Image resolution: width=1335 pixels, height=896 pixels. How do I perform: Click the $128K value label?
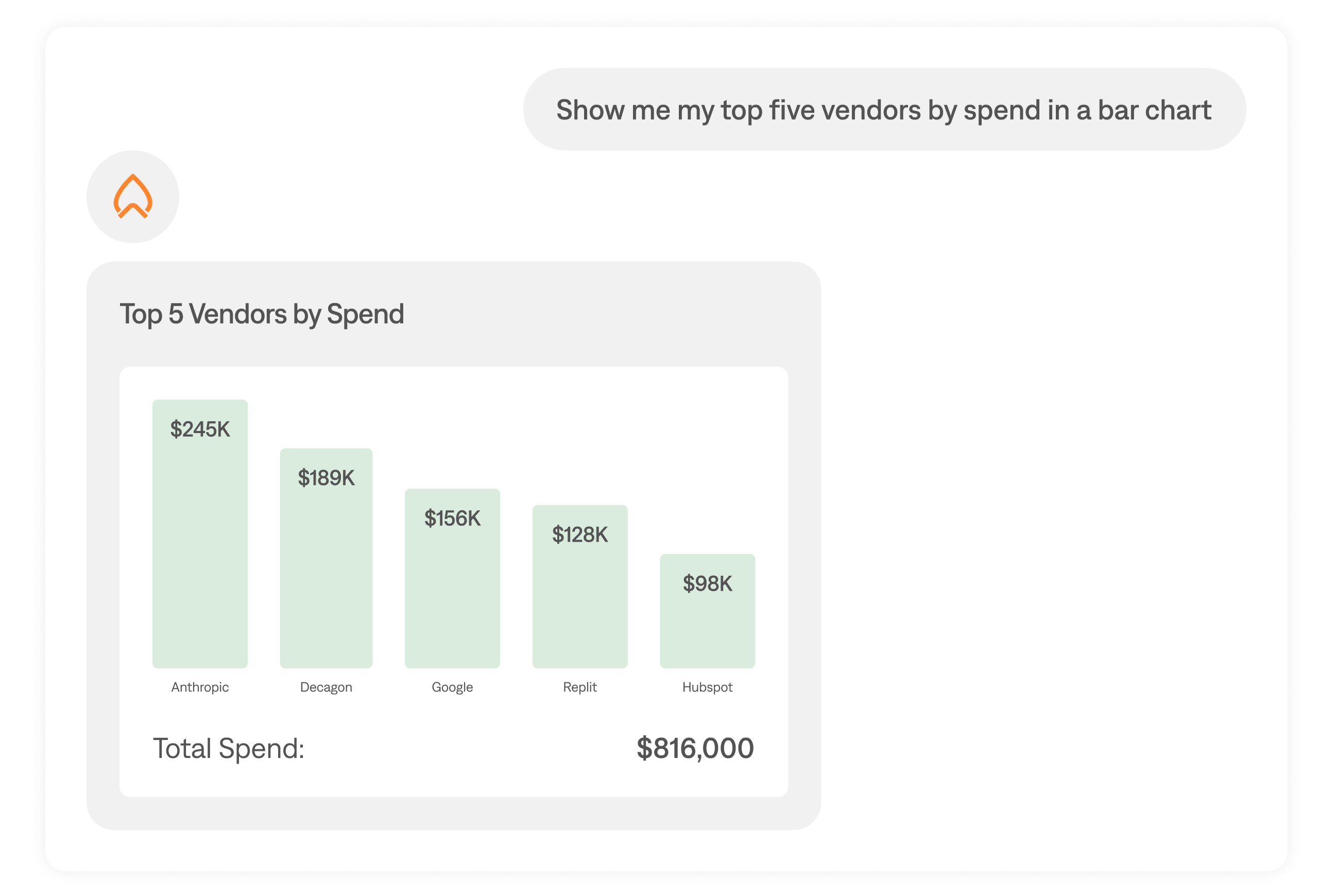click(579, 535)
